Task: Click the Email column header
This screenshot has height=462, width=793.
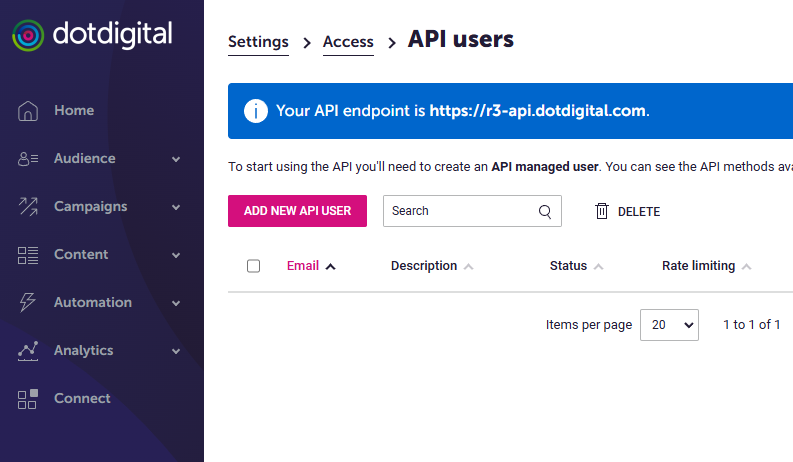Action: pos(302,266)
